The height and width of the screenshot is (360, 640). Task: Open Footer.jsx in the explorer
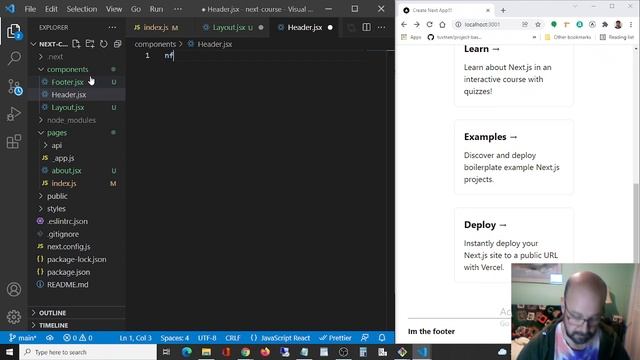[67, 82]
